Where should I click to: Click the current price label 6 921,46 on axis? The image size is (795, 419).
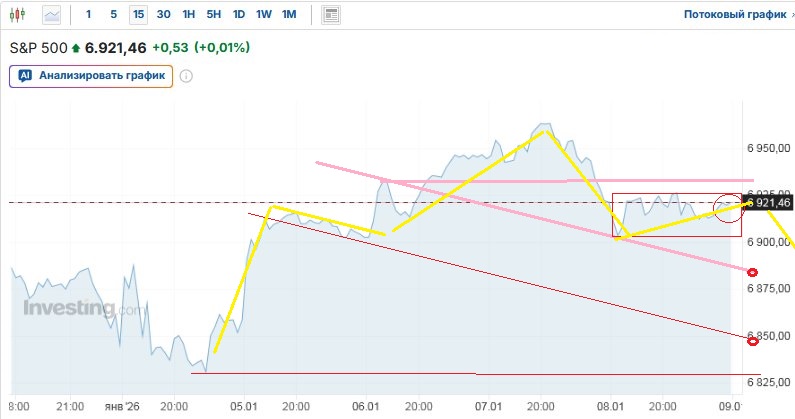[769, 203]
